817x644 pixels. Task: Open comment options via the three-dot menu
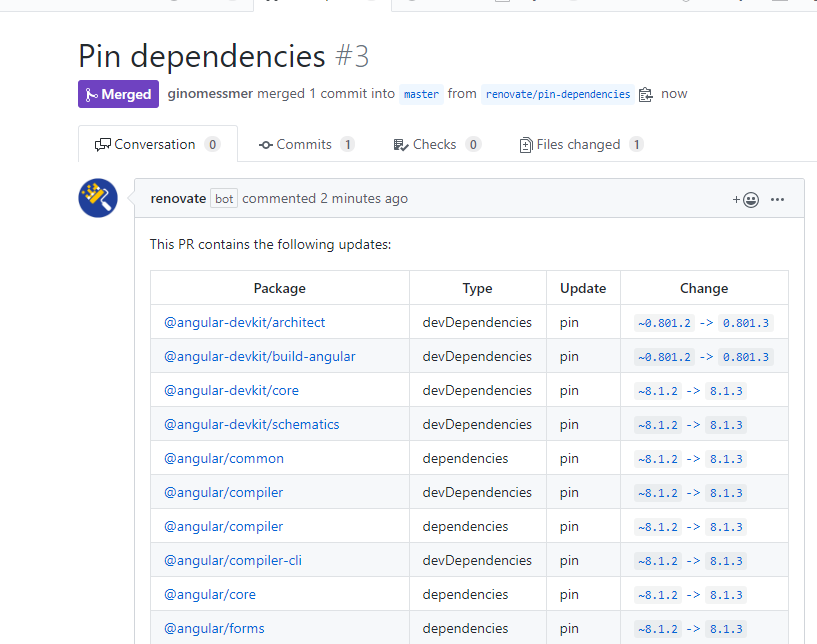778,199
